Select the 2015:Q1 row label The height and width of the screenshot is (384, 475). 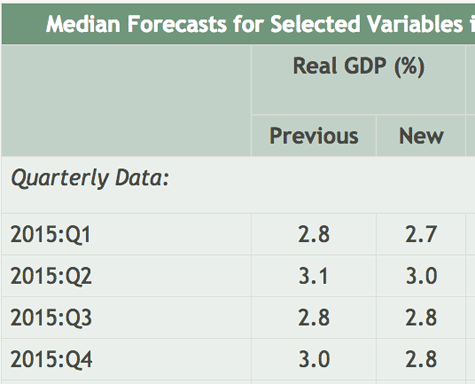(51, 234)
